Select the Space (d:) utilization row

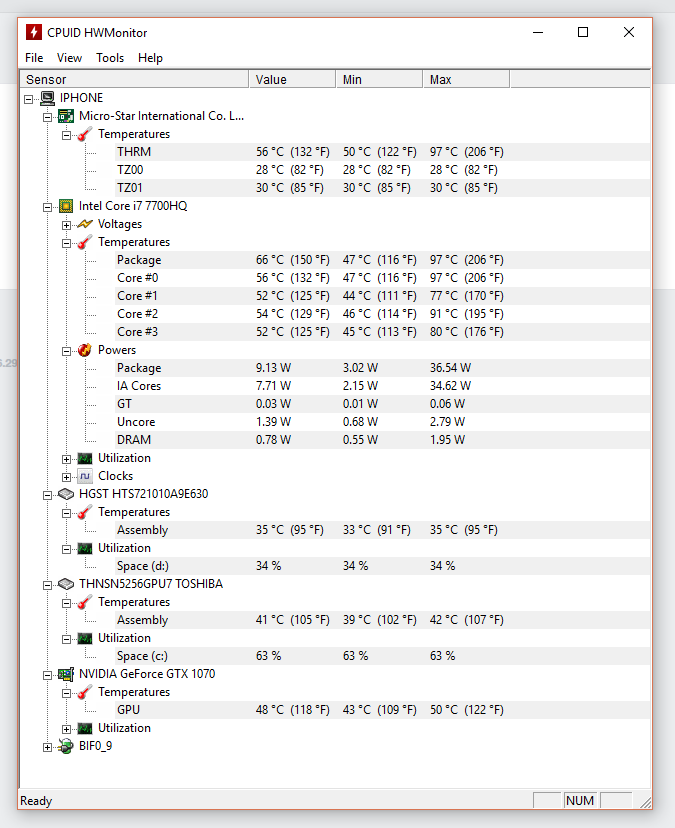click(382, 566)
